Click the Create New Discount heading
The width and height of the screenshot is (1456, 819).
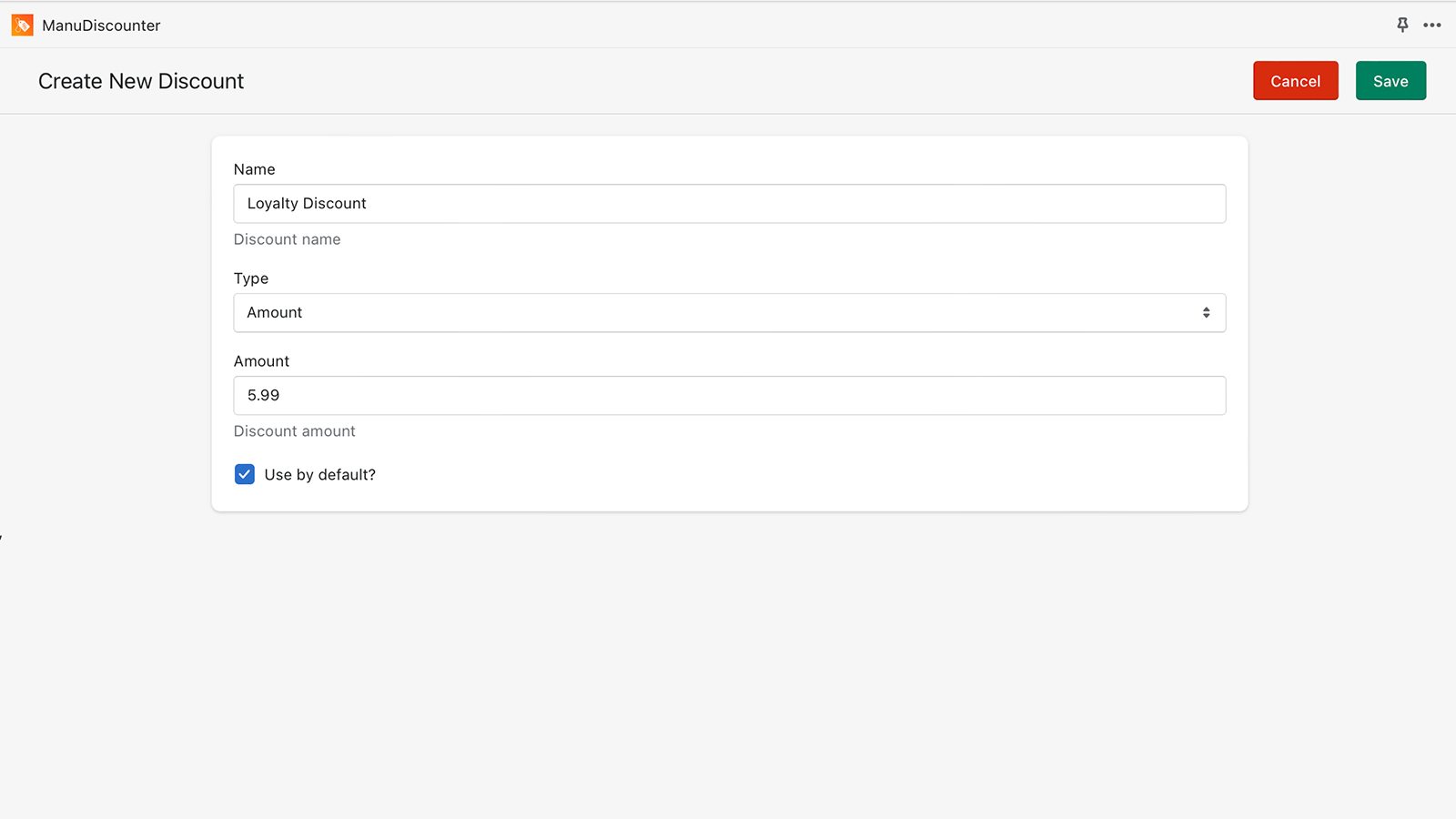pyautogui.click(x=141, y=81)
